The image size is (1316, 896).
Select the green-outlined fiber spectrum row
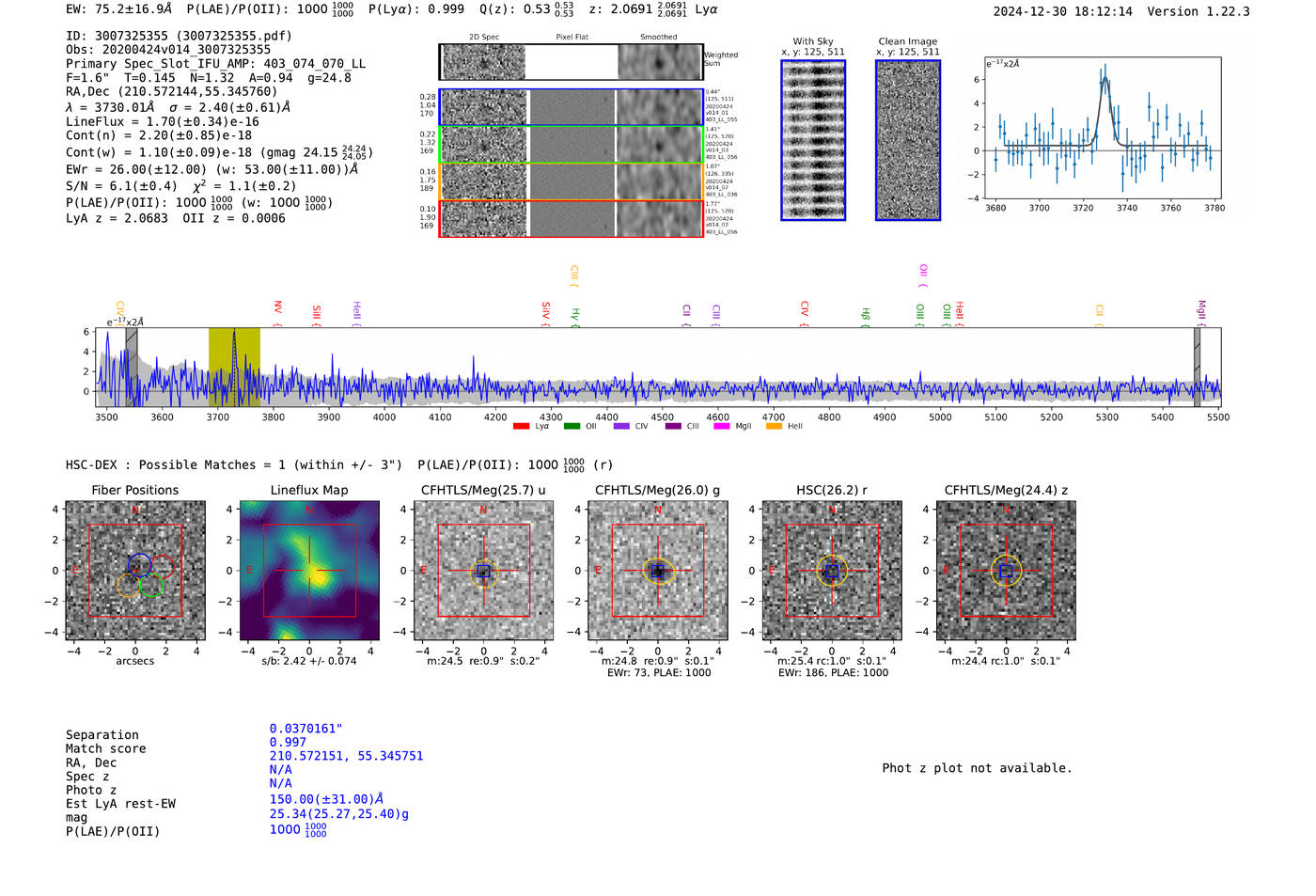[572, 145]
